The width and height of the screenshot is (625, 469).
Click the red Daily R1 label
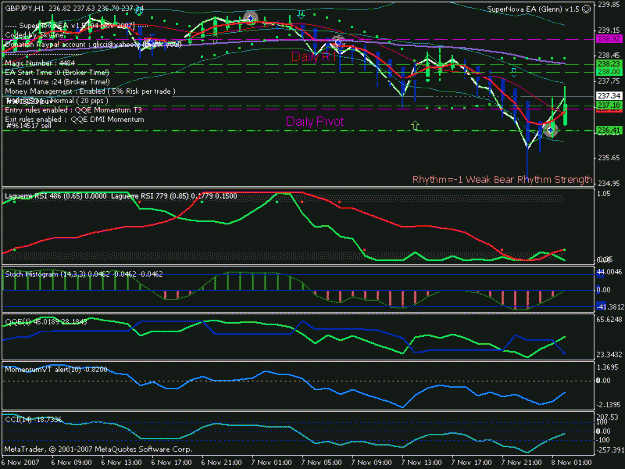tap(314, 57)
